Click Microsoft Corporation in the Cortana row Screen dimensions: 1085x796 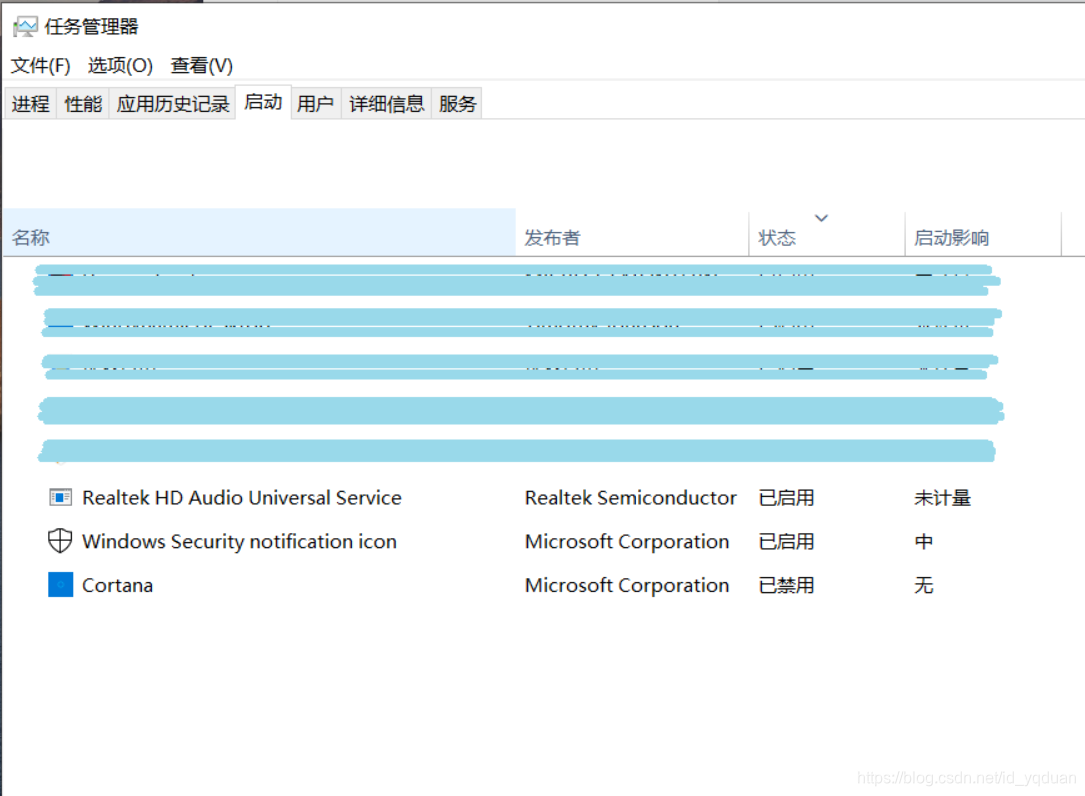tap(627, 584)
